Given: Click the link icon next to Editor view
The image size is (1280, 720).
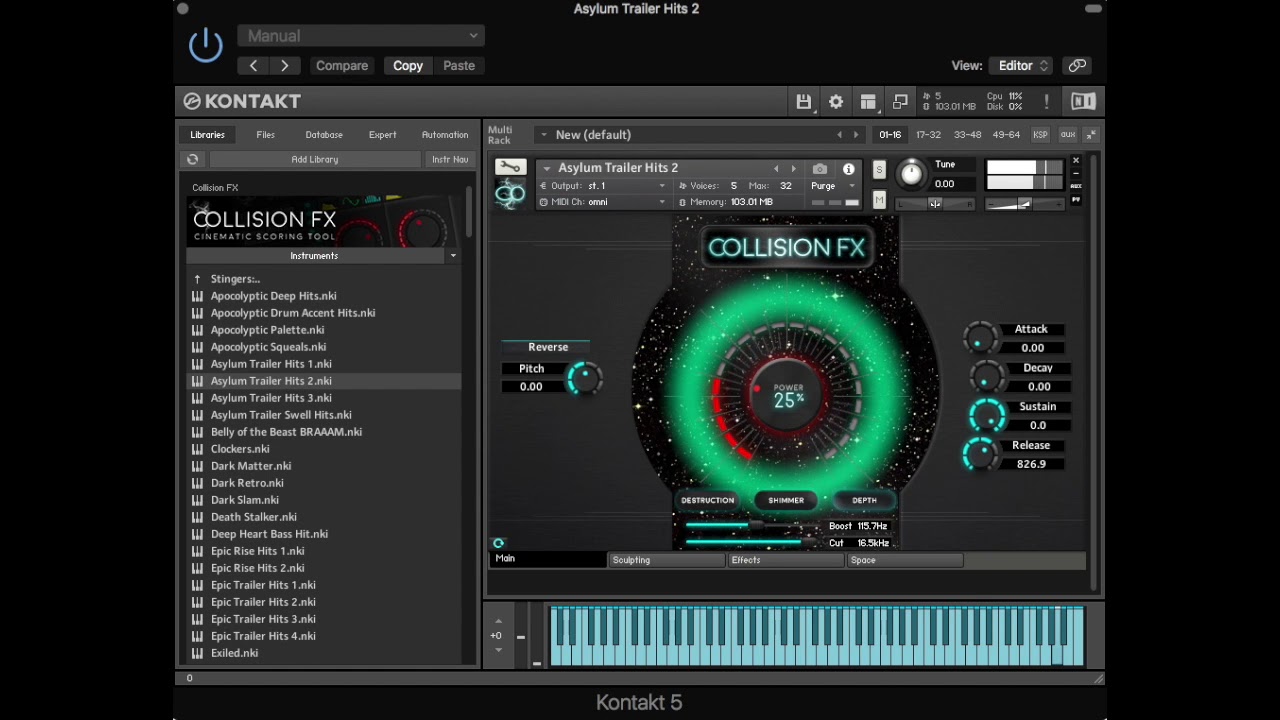Looking at the screenshot, I should coord(1077,65).
